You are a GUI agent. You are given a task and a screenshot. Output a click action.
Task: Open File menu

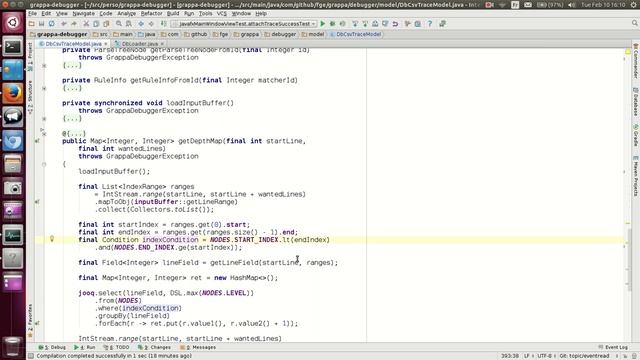[32, 13]
